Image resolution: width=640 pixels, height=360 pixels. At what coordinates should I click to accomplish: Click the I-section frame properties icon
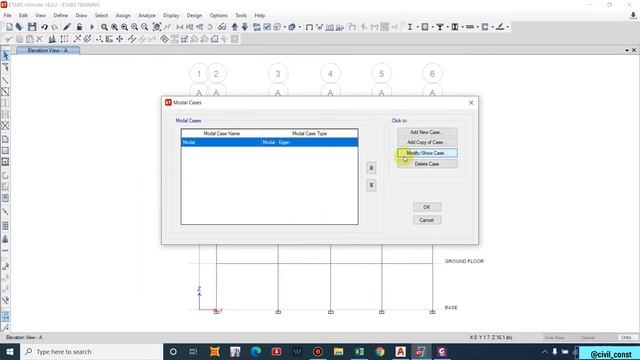tap(410, 27)
